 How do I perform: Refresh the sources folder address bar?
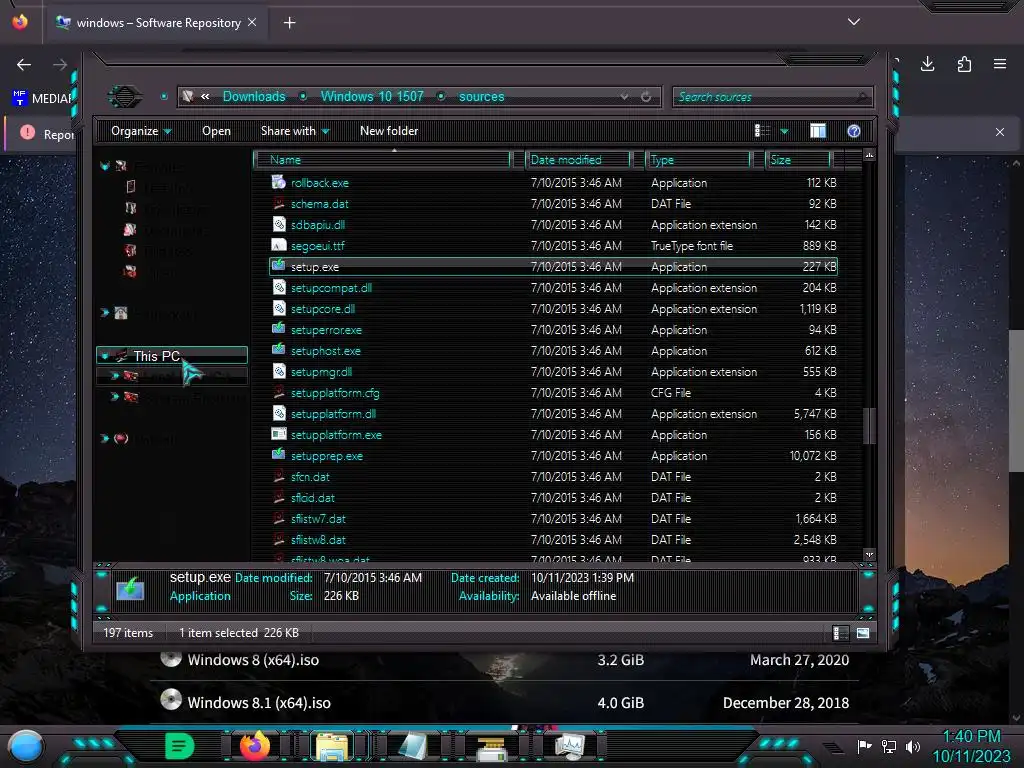tap(646, 97)
